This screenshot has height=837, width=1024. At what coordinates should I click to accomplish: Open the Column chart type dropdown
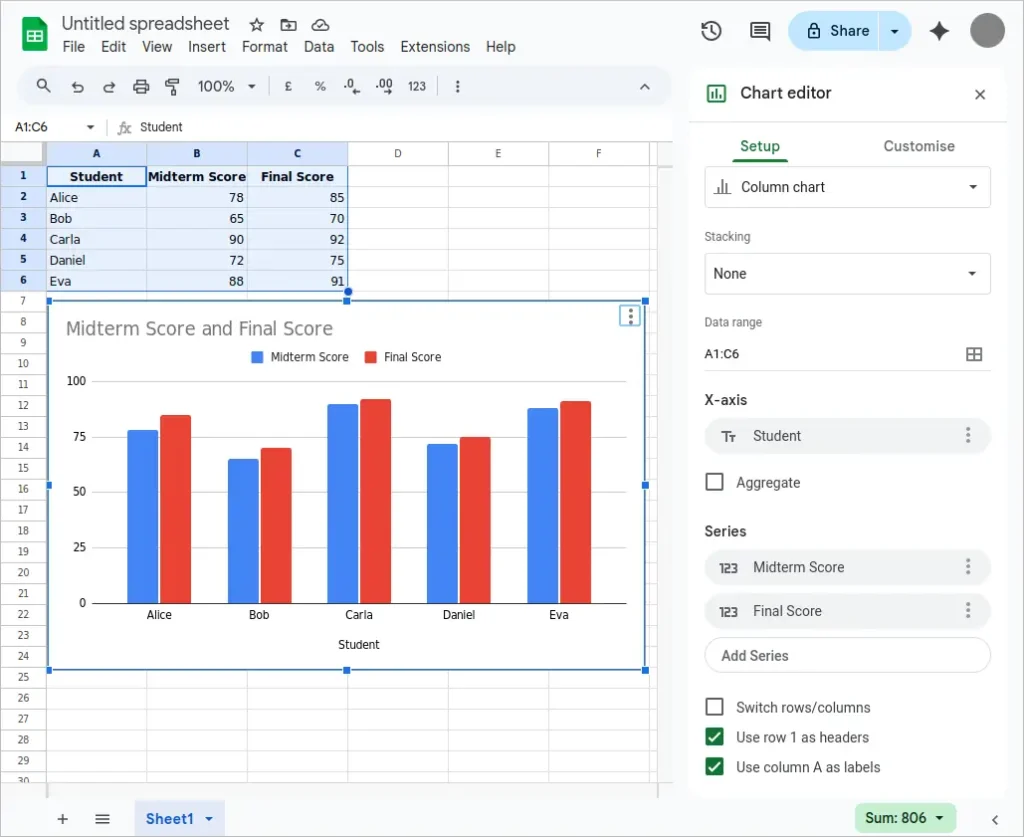point(847,187)
